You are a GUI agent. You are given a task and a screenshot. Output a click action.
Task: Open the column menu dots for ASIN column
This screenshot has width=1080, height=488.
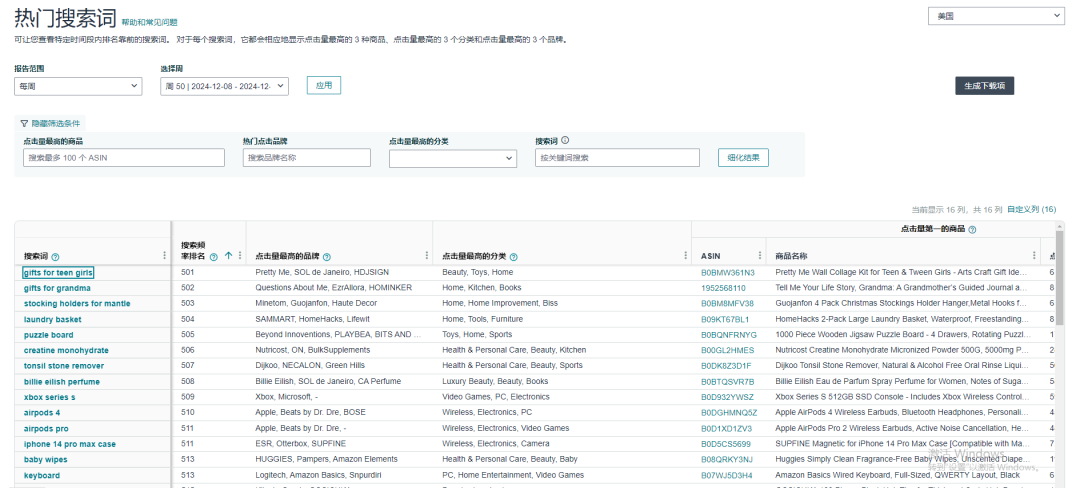point(760,255)
